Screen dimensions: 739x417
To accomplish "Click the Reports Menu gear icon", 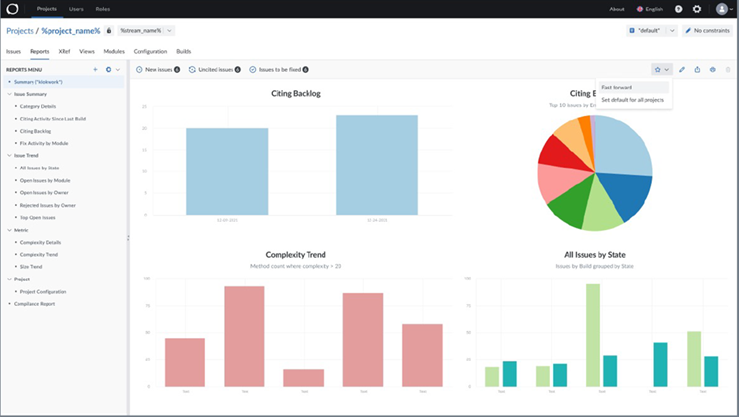I will pos(108,69).
